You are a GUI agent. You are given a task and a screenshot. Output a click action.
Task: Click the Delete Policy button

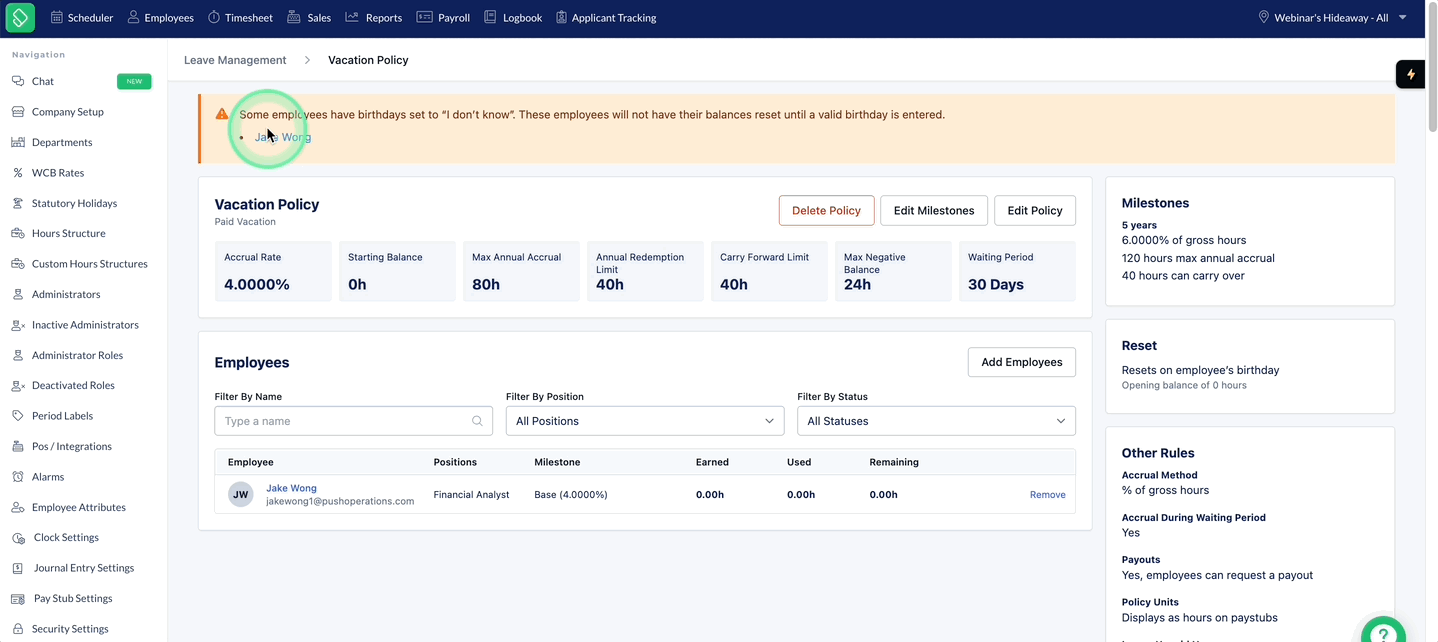click(x=826, y=210)
